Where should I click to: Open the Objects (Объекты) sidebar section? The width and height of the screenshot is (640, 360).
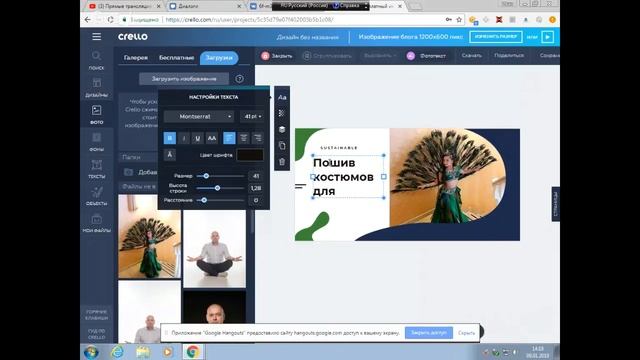(x=96, y=196)
